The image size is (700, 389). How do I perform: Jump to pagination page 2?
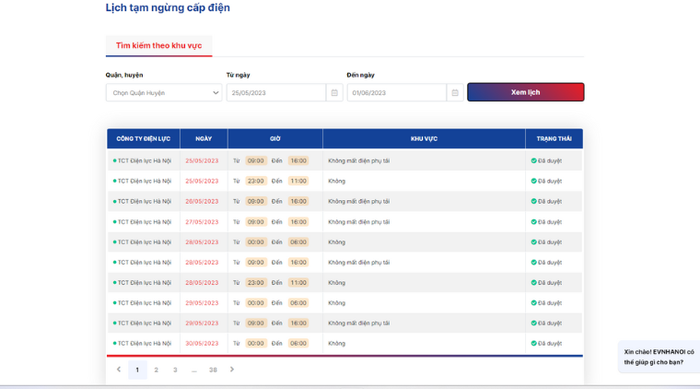point(156,370)
